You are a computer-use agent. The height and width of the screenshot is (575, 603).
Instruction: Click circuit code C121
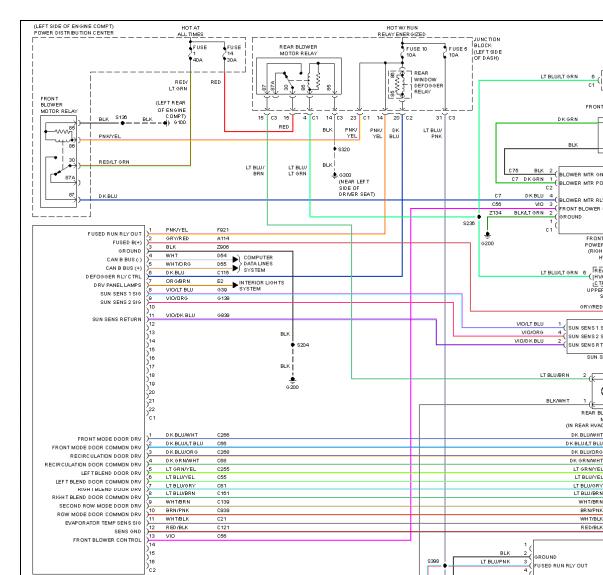pos(223,528)
